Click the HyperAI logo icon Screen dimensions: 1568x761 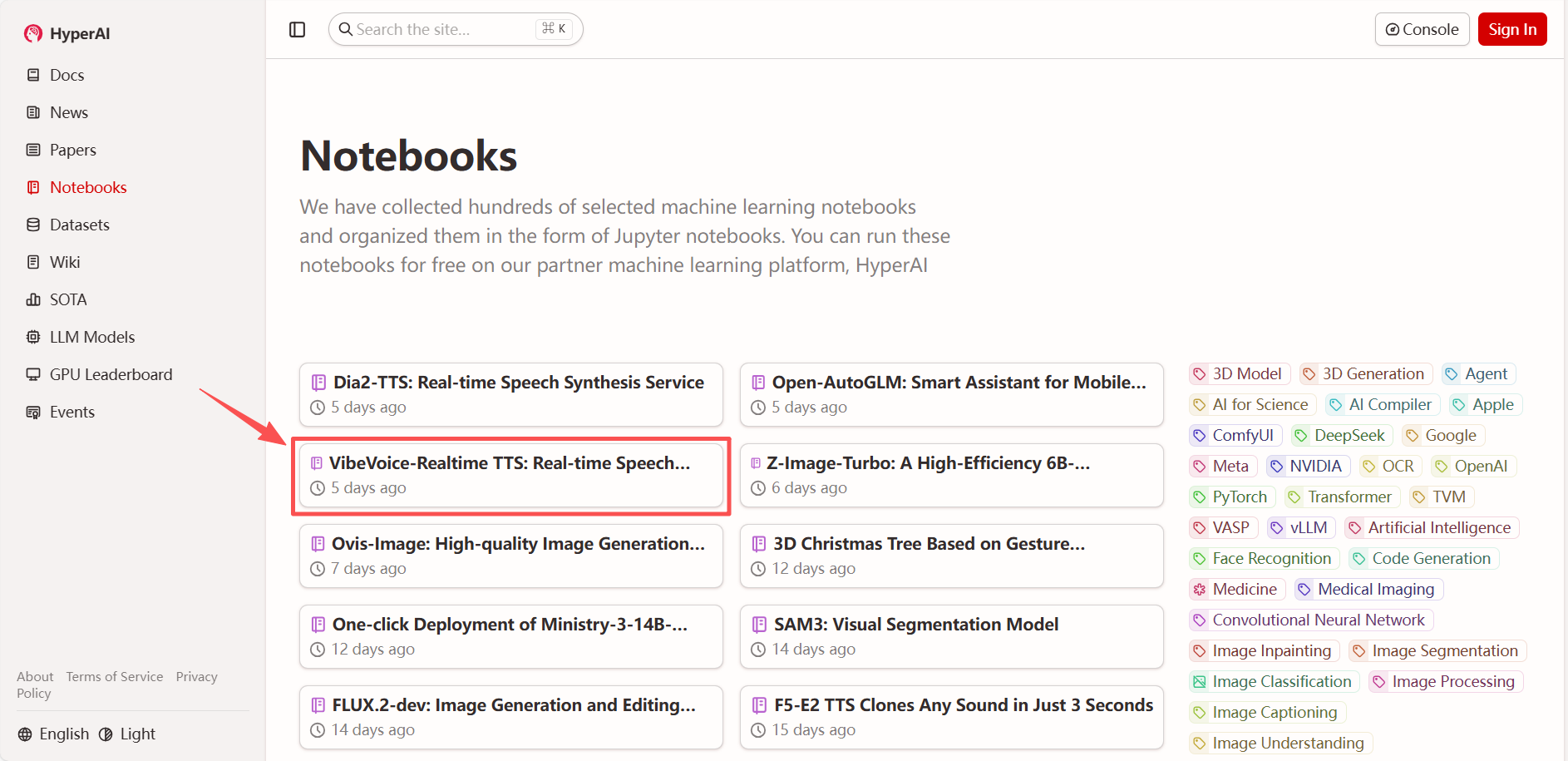tap(33, 33)
